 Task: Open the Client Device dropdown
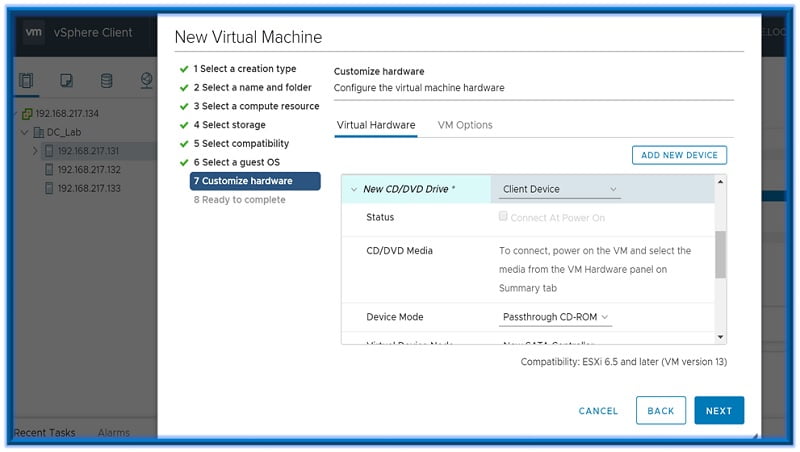(559, 189)
